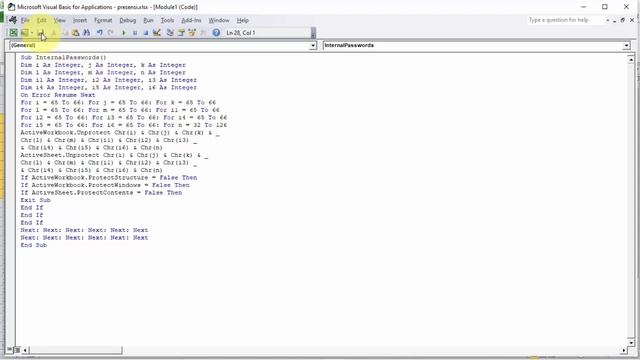Click the 'On Error Resume Next' line
The width and height of the screenshot is (640, 360).
[58, 95]
